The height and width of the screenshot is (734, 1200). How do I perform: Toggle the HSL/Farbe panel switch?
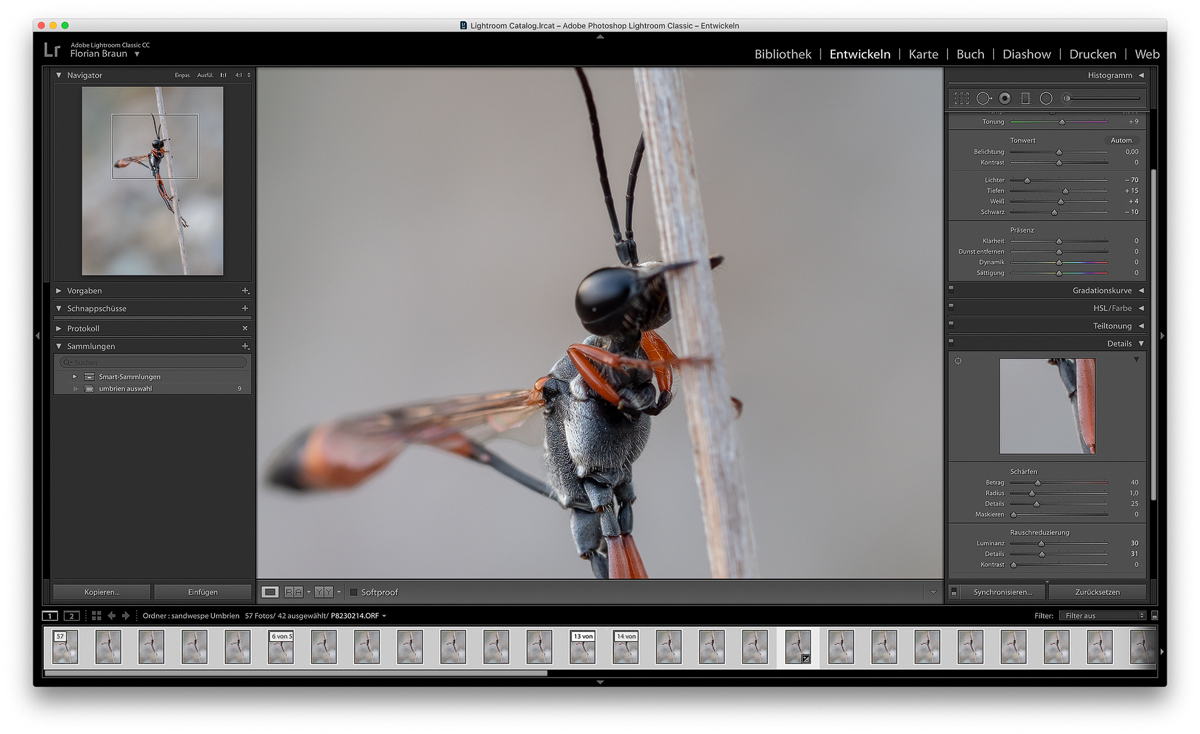(951, 308)
